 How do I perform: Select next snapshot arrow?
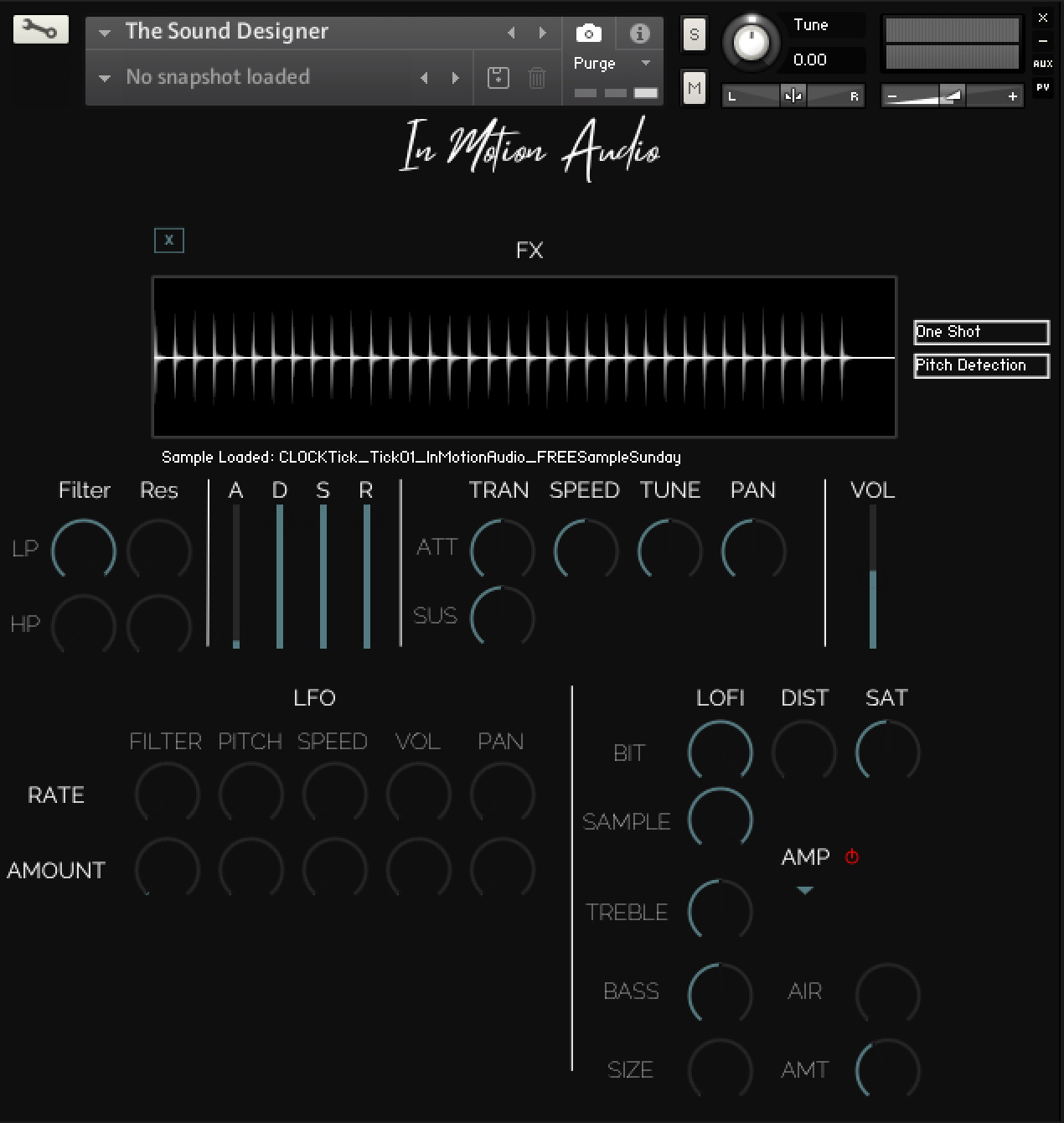(456, 78)
